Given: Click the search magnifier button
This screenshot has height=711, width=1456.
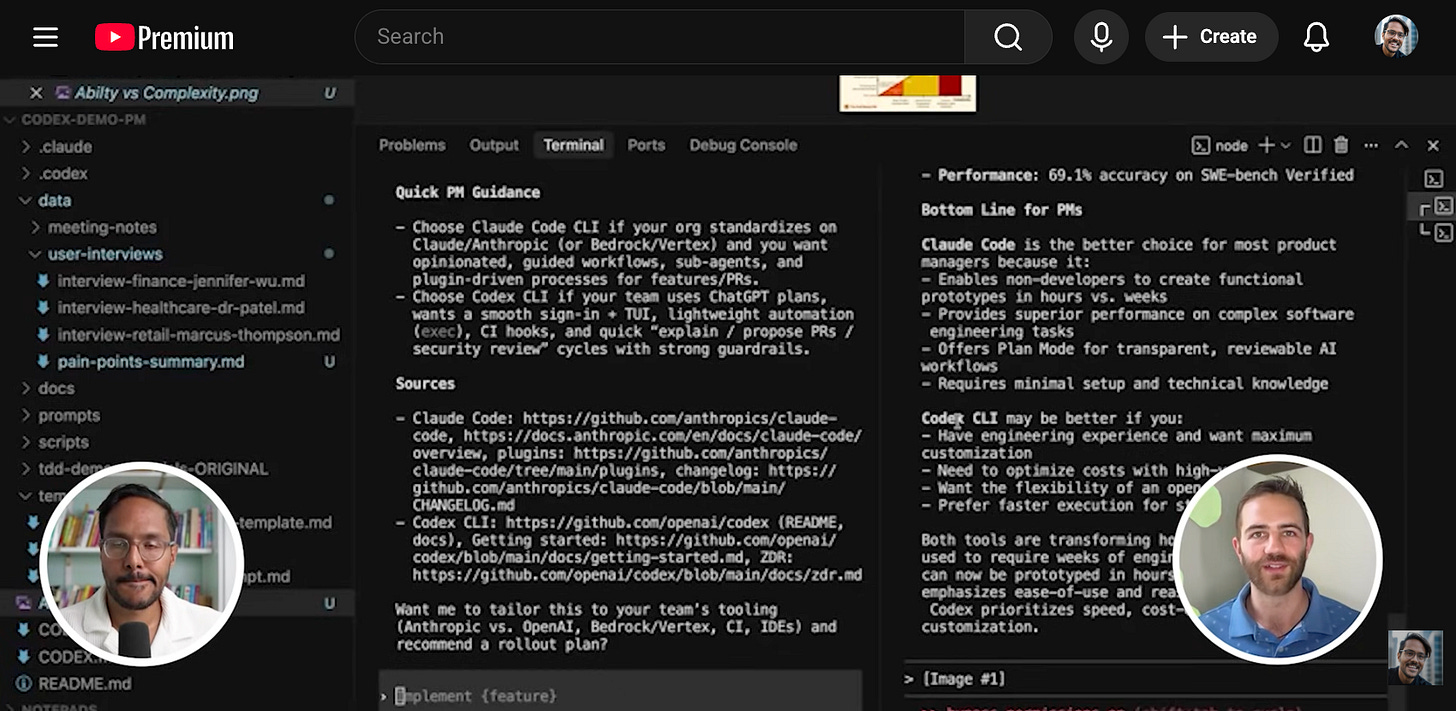Looking at the screenshot, I should (1008, 37).
